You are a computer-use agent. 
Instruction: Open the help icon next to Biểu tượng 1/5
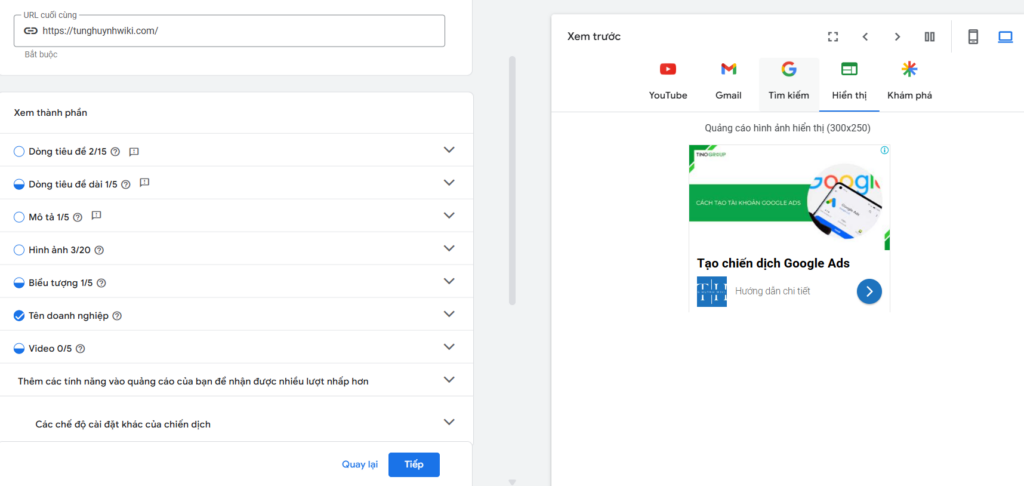(101, 284)
